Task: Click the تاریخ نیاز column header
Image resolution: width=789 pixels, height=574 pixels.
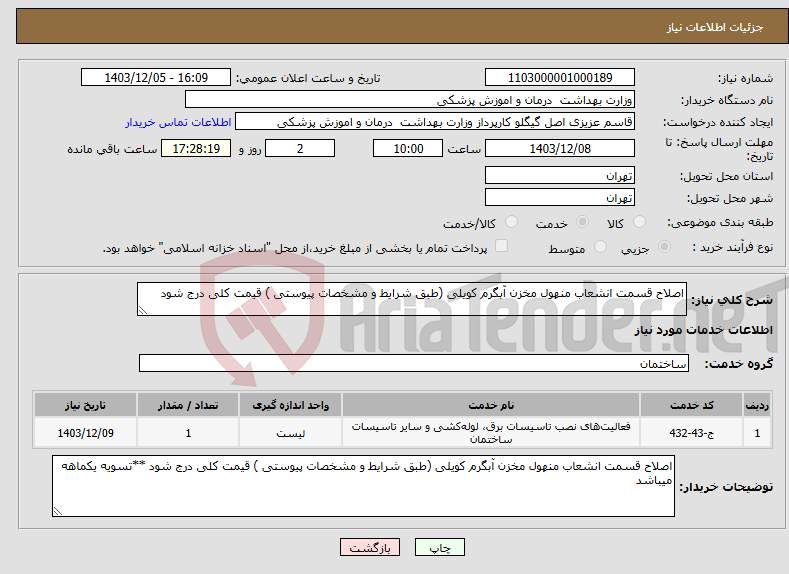Action: [x=86, y=405]
